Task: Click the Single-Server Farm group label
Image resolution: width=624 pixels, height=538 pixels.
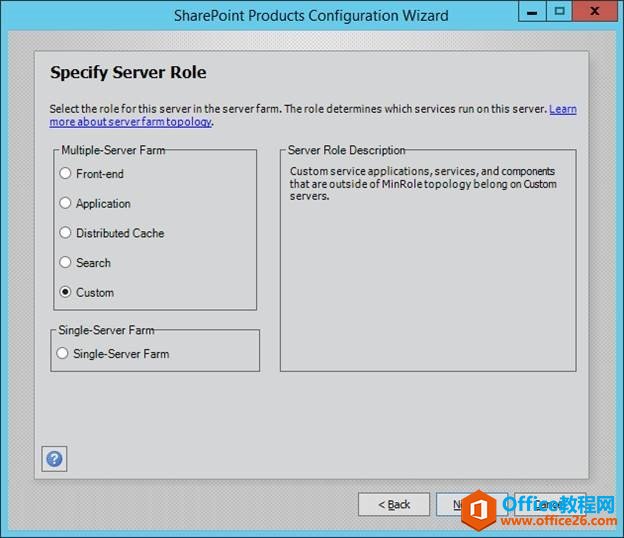Action: click(106, 330)
